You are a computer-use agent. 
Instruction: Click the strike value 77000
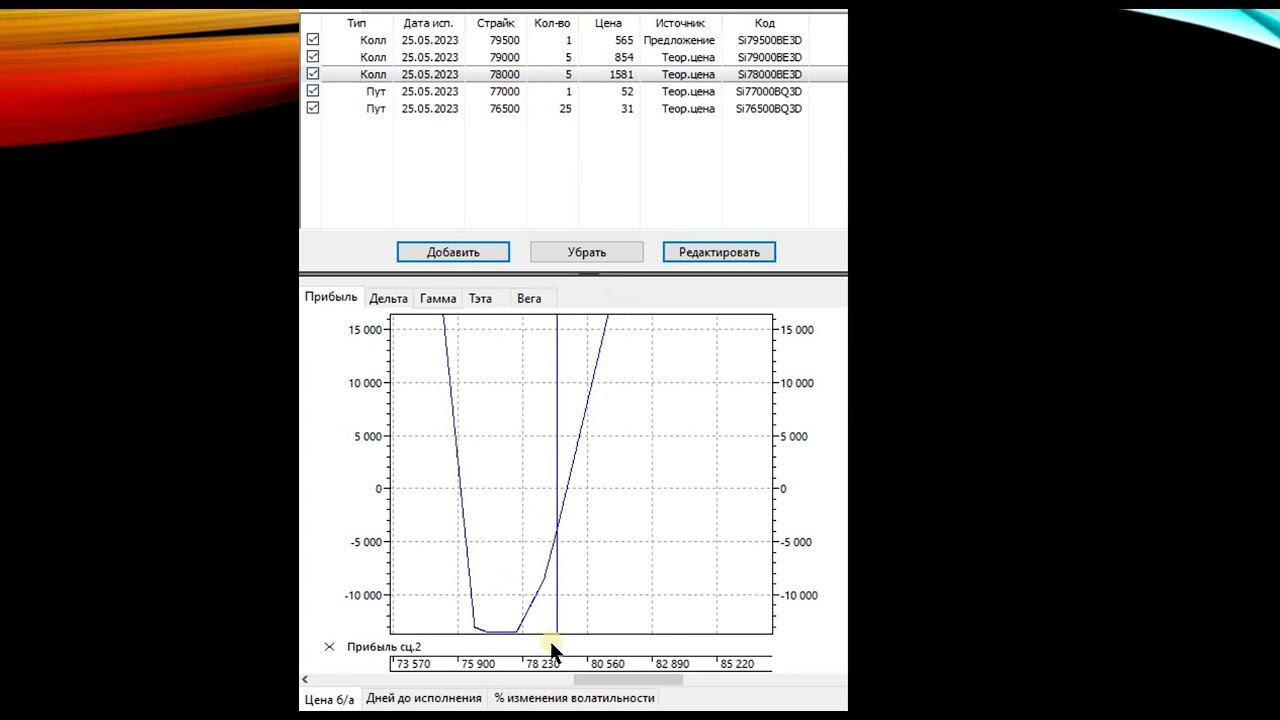(503, 91)
